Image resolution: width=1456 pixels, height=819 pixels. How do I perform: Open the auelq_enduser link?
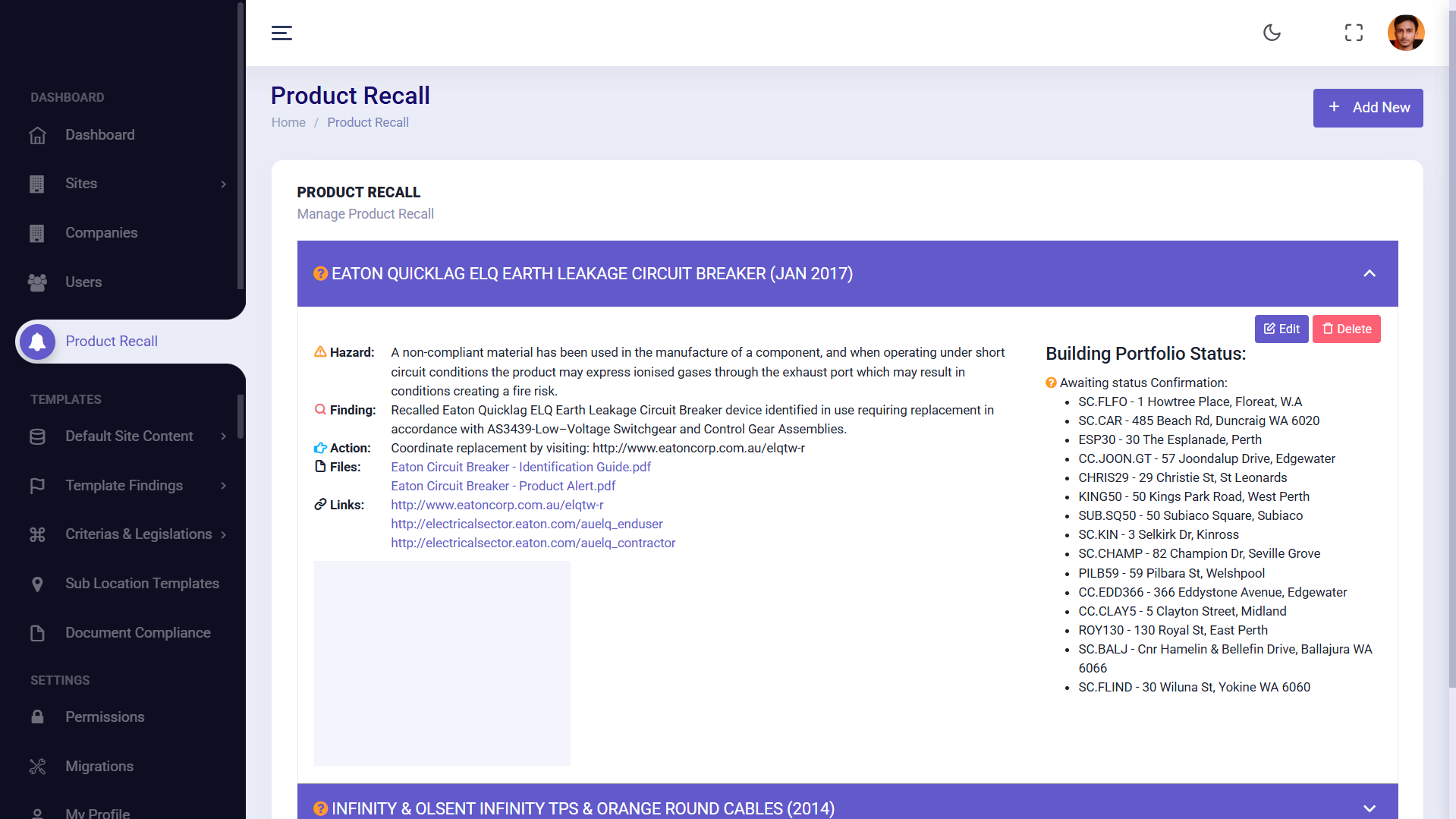click(527, 524)
